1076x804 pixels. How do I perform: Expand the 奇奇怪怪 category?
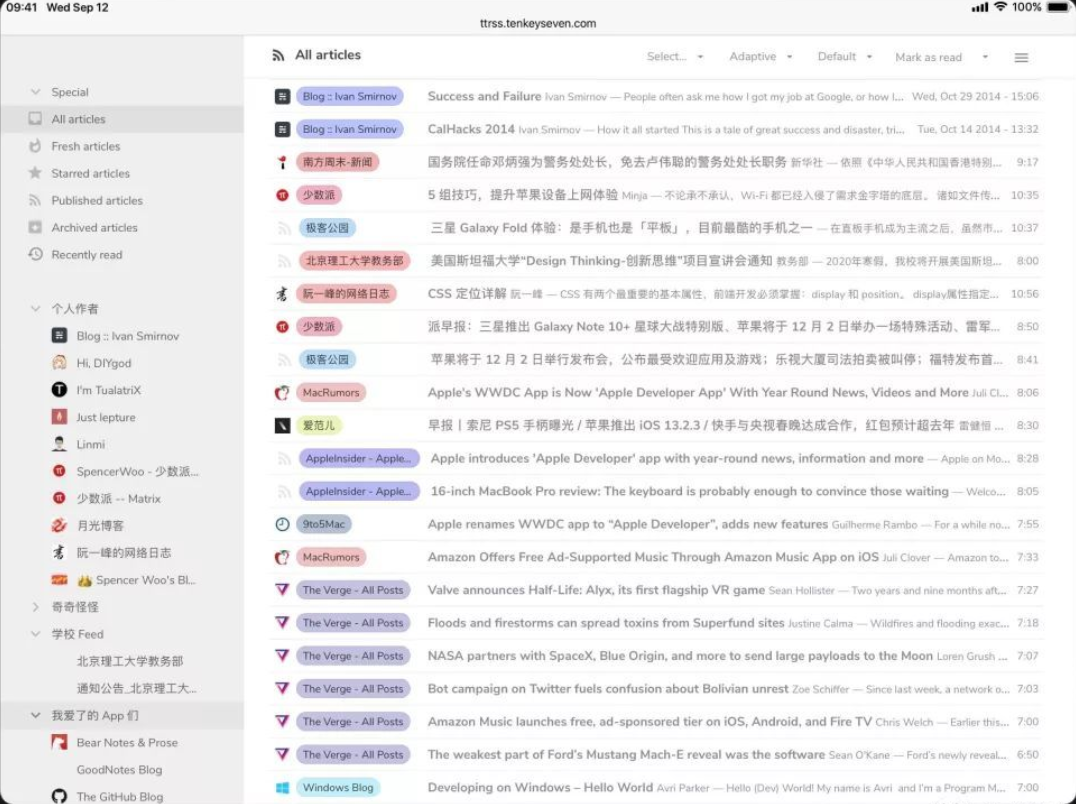pyautogui.click(x=35, y=606)
